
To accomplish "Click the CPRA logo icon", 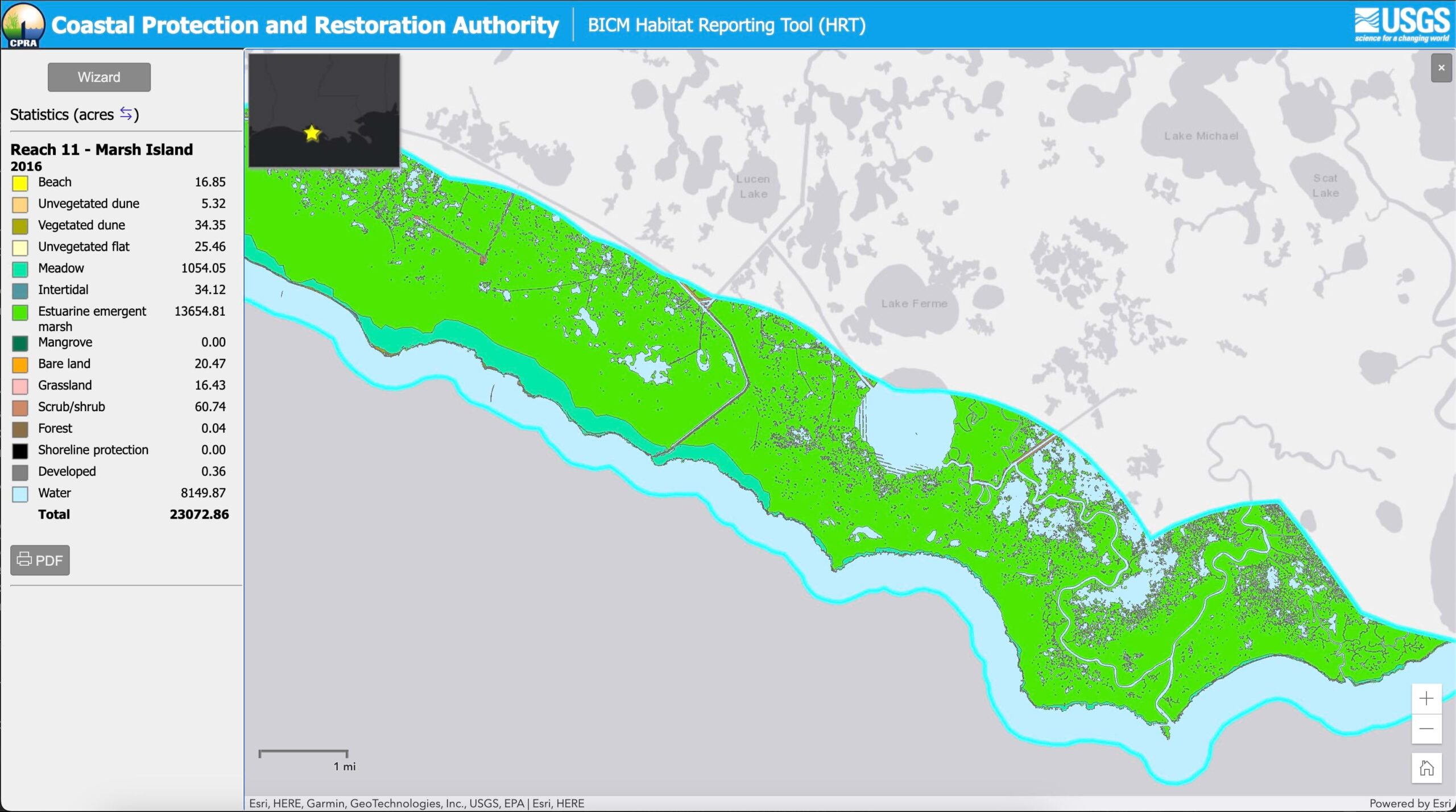I will click(23, 25).
